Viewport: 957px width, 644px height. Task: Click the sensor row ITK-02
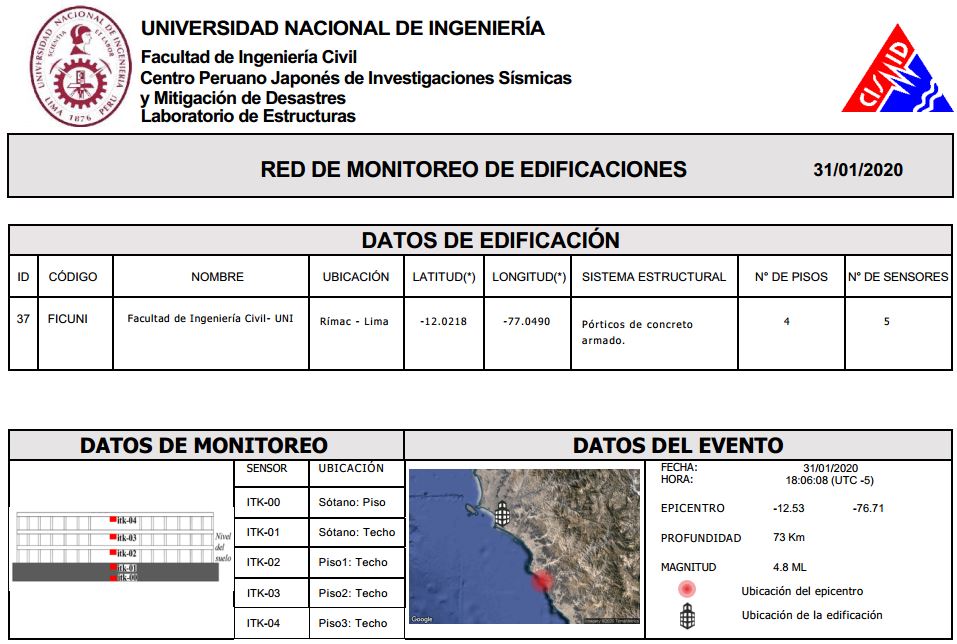click(263, 562)
